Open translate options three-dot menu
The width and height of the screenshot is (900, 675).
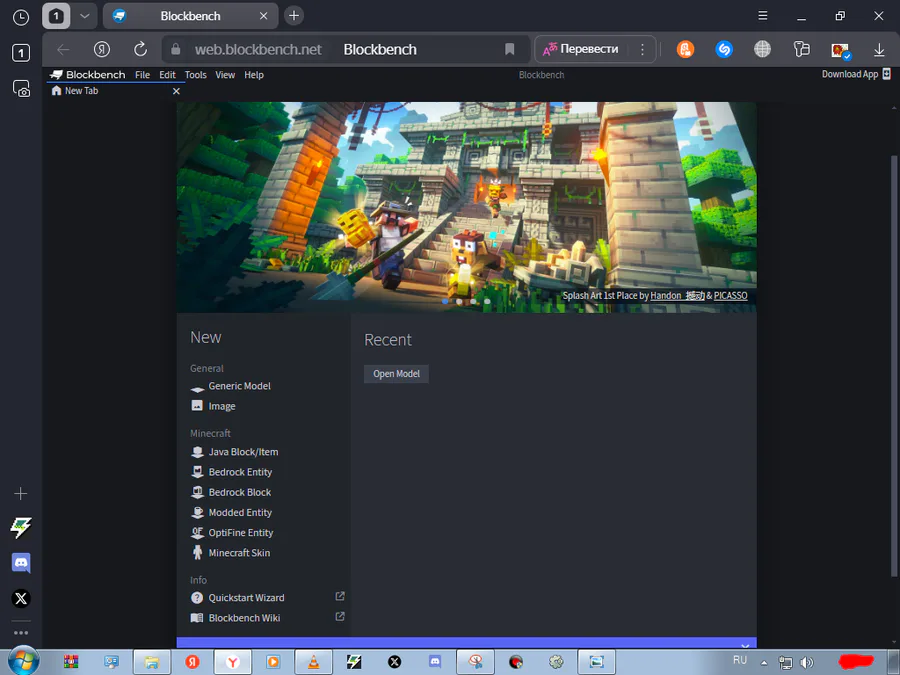[642, 49]
